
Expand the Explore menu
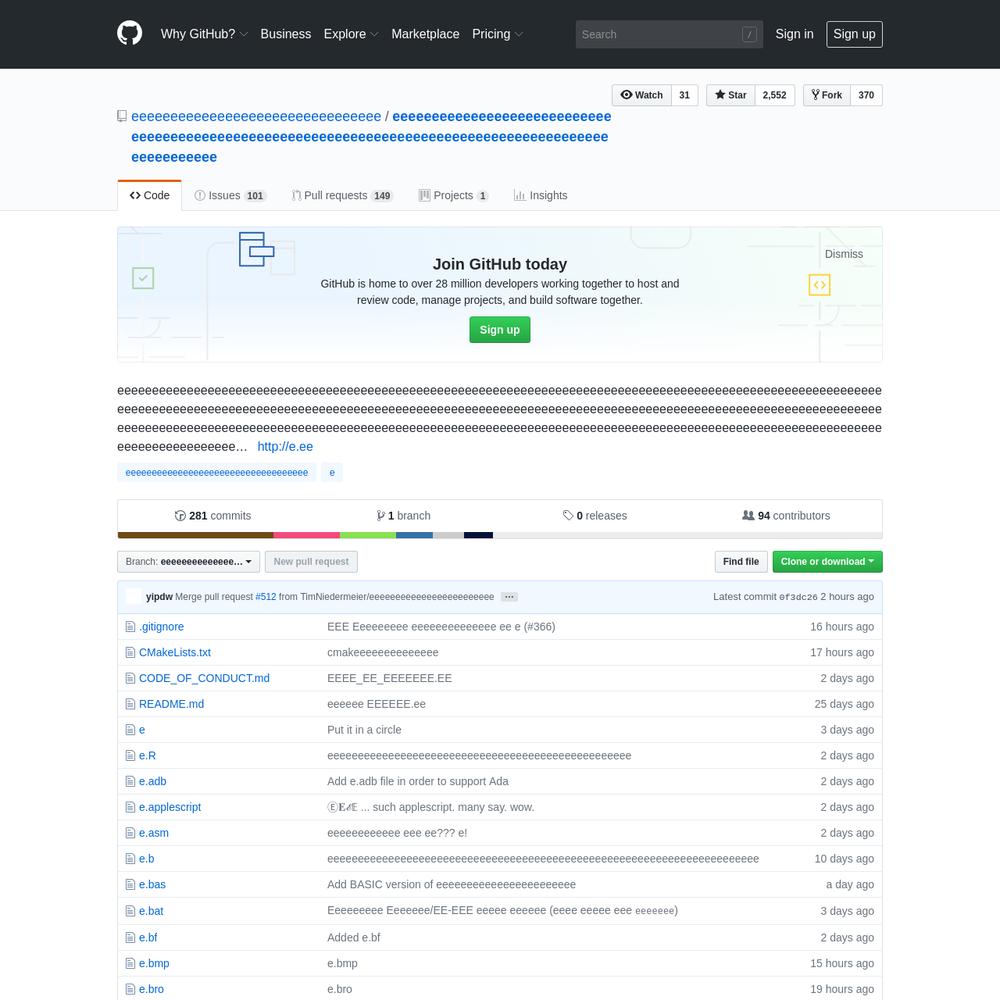pyautogui.click(x=351, y=34)
